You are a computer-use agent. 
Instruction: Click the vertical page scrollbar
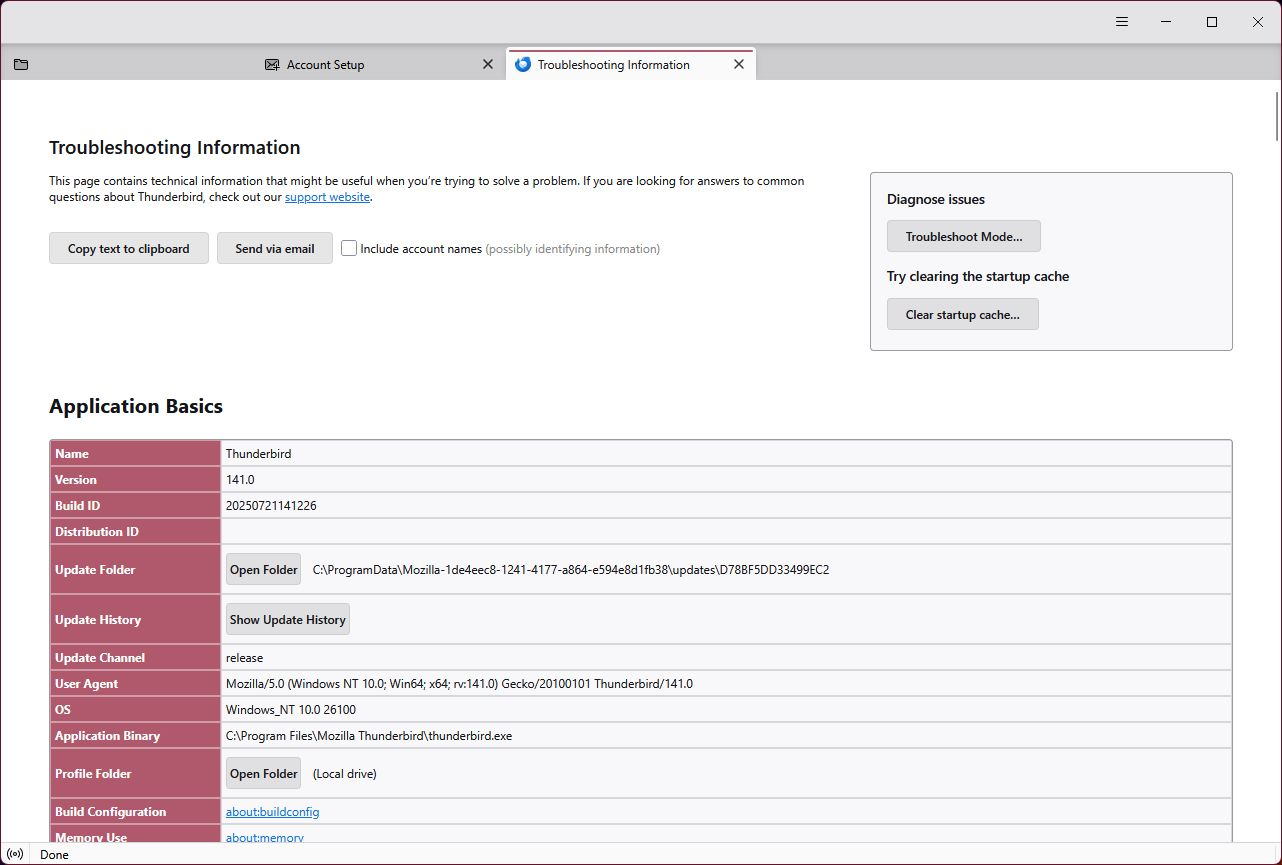click(1276, 118)
